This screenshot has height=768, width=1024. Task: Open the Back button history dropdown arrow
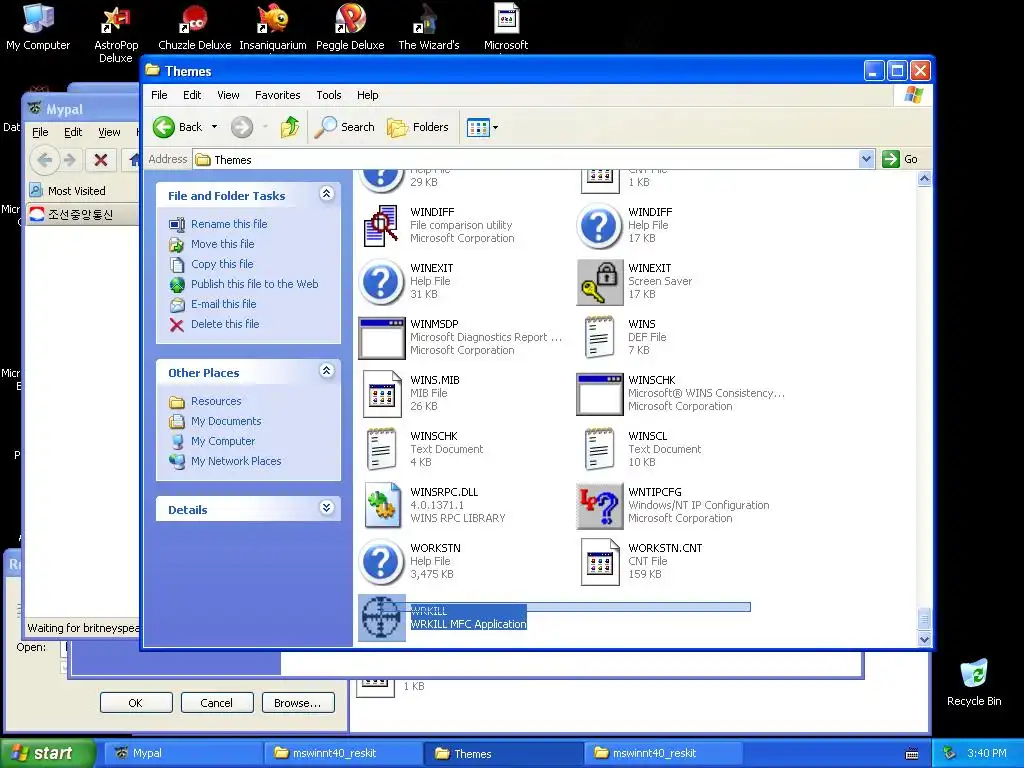pos(214,127)
